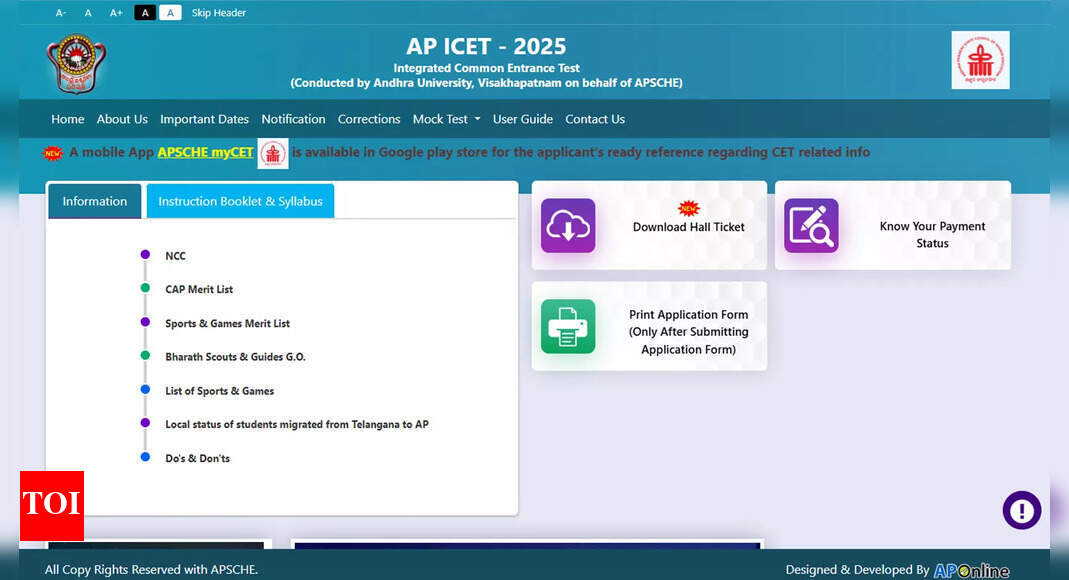Switch to Instruction Booklet & Syllabus tab
Screen dimensions: 1069x580
tap(240, 201)
